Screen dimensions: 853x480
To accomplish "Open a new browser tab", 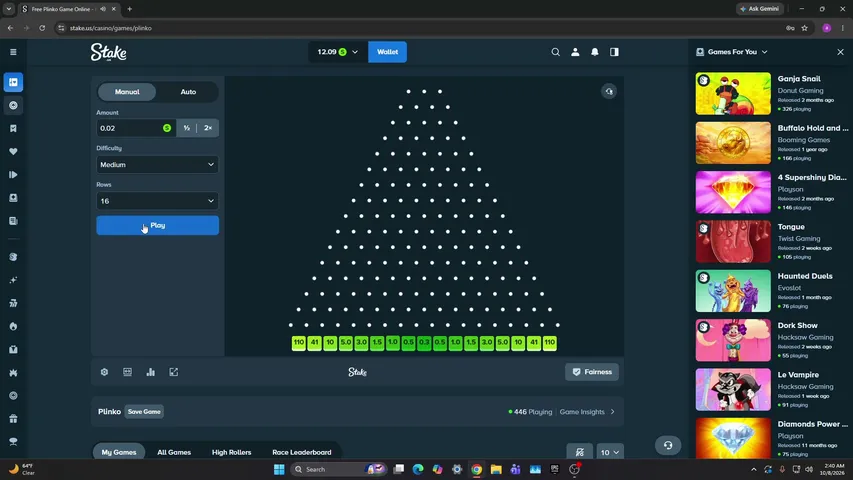I will tap(129, 9).
